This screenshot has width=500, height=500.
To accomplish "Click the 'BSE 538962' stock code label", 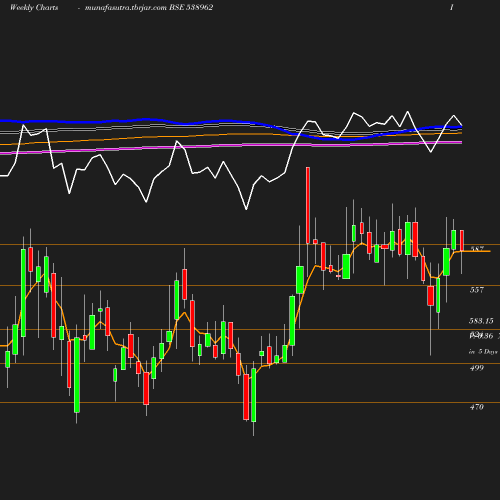I will pyautogui.click(x=191, y=8).
